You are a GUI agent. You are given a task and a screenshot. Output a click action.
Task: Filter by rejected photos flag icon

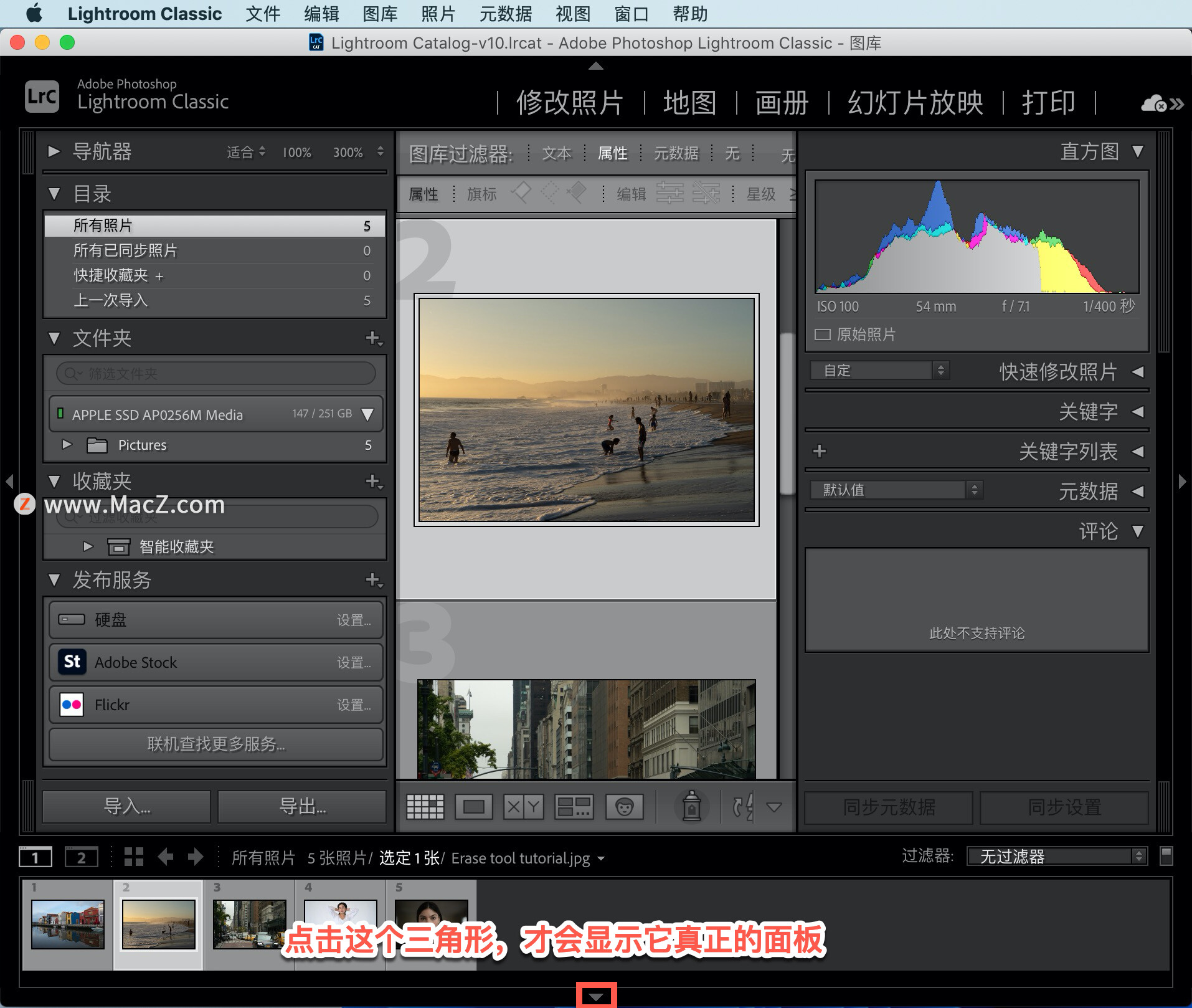(x=576, y=193)
